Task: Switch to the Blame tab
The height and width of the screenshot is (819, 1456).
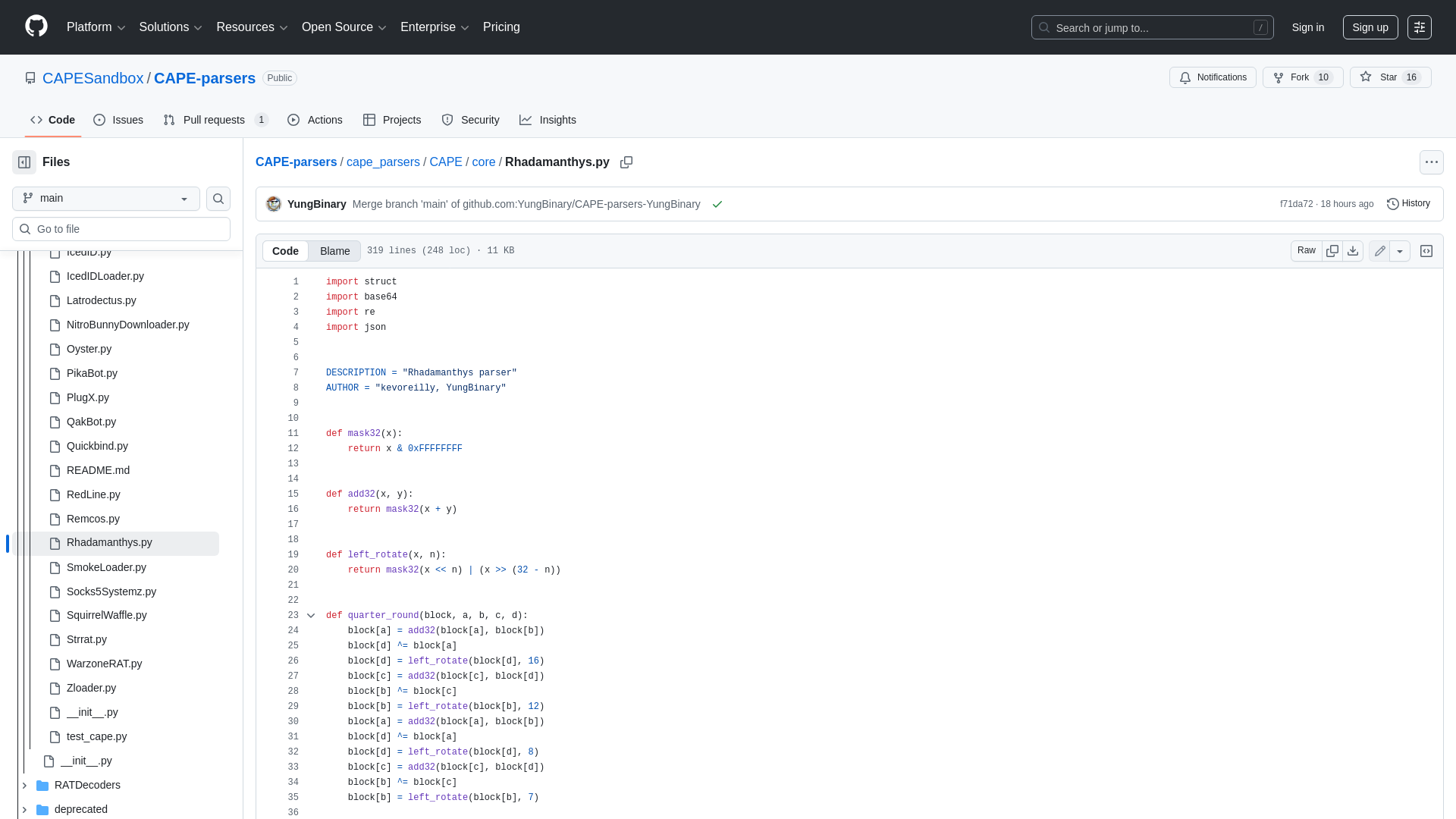Action: (x=334, y=250)
